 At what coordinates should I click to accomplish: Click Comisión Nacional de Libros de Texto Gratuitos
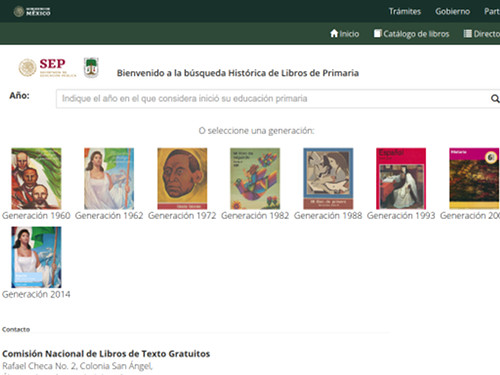[x=106, y=354]
